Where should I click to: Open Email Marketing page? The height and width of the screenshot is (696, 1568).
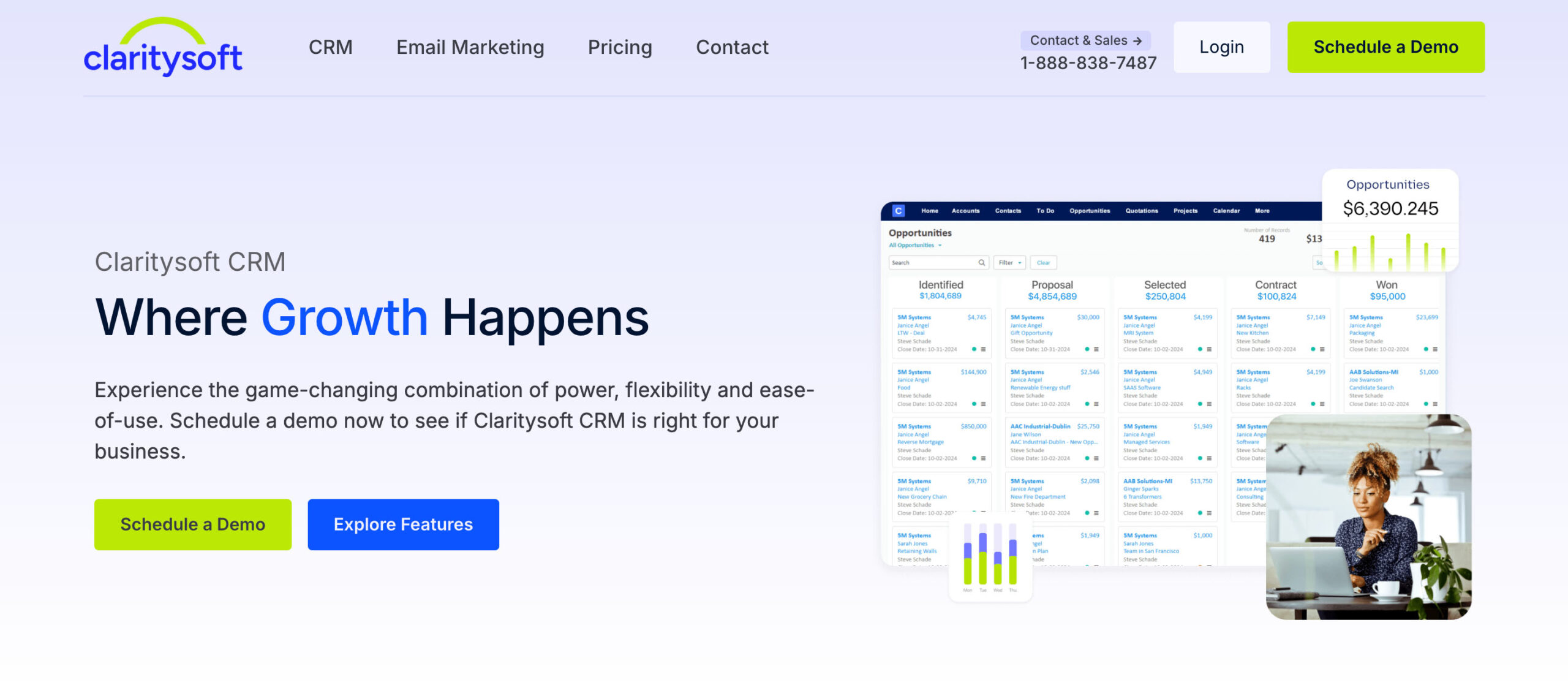click(x=470, y=47)
